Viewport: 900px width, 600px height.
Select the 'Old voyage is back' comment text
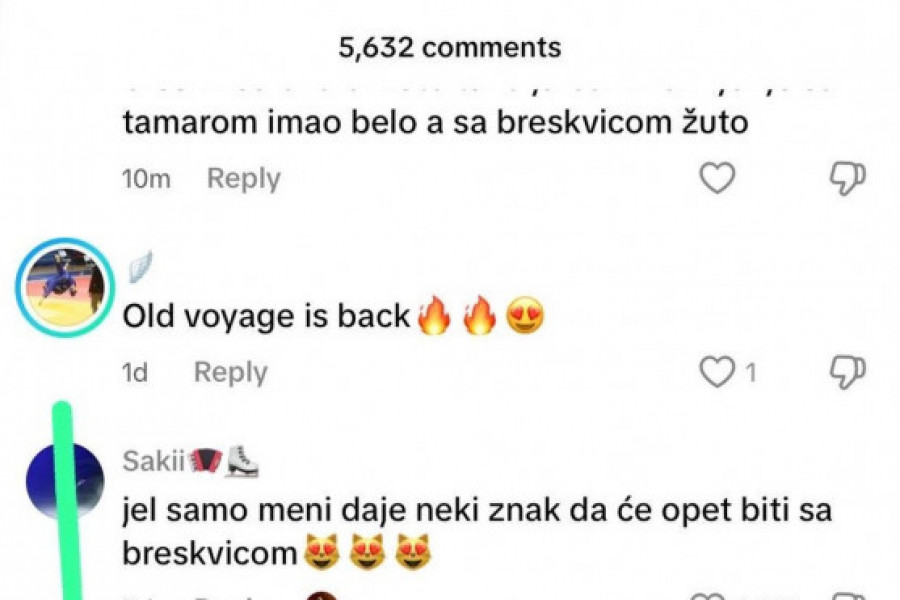(333, 316)
